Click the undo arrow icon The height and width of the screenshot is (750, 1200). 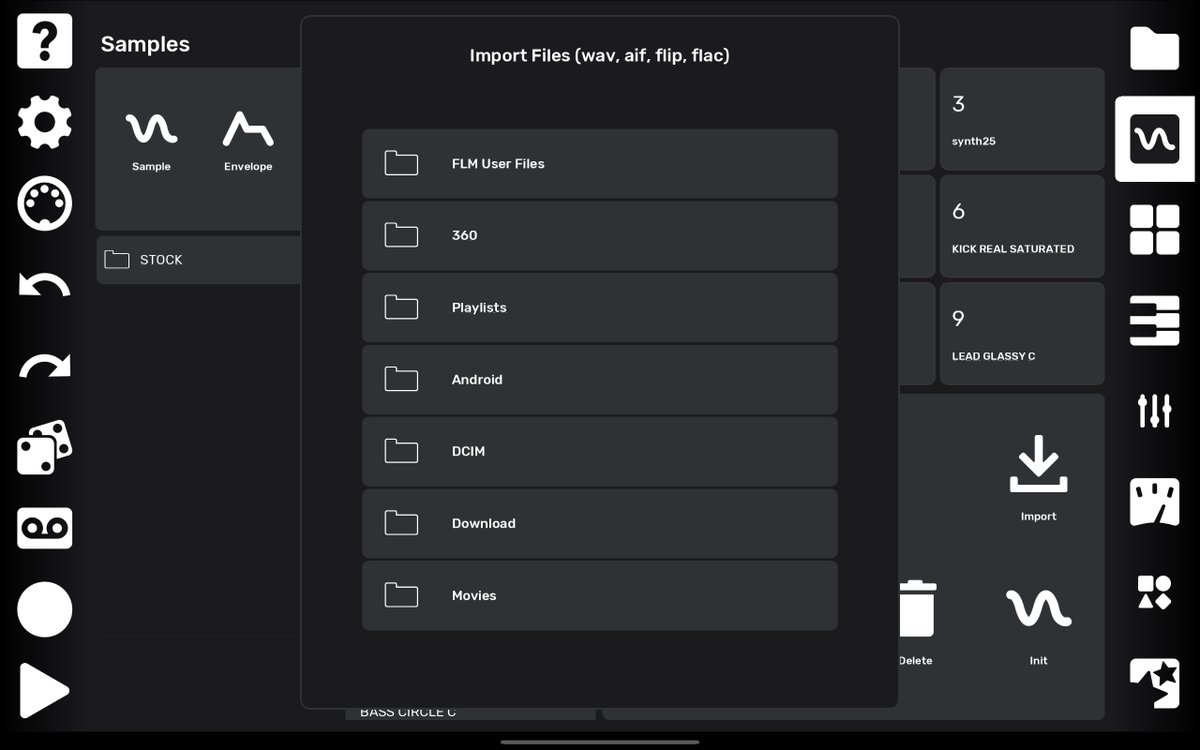click(x=45, y=285)
